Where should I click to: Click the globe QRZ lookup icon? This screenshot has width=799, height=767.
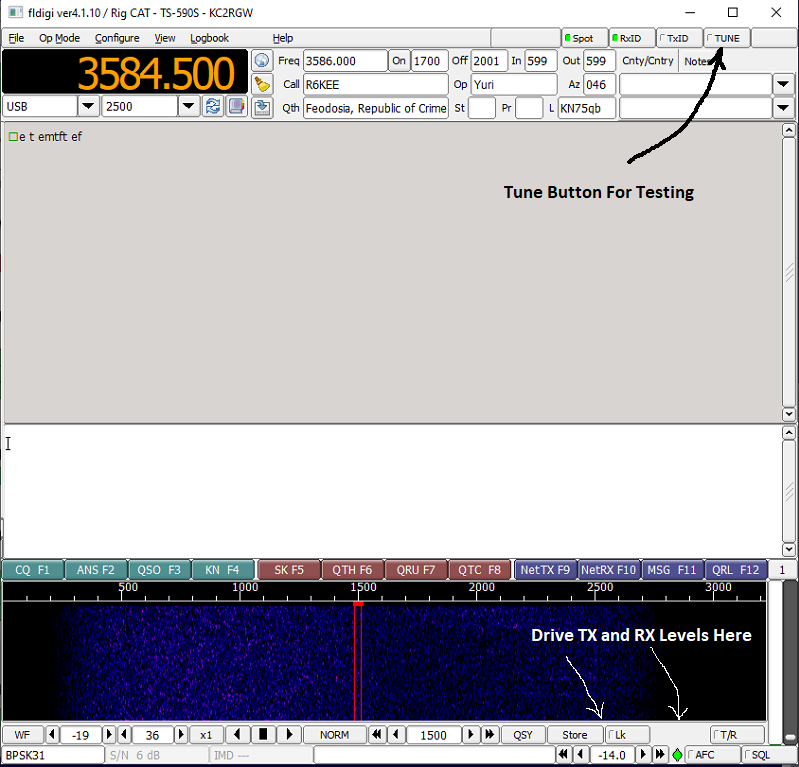click(262, 61)
